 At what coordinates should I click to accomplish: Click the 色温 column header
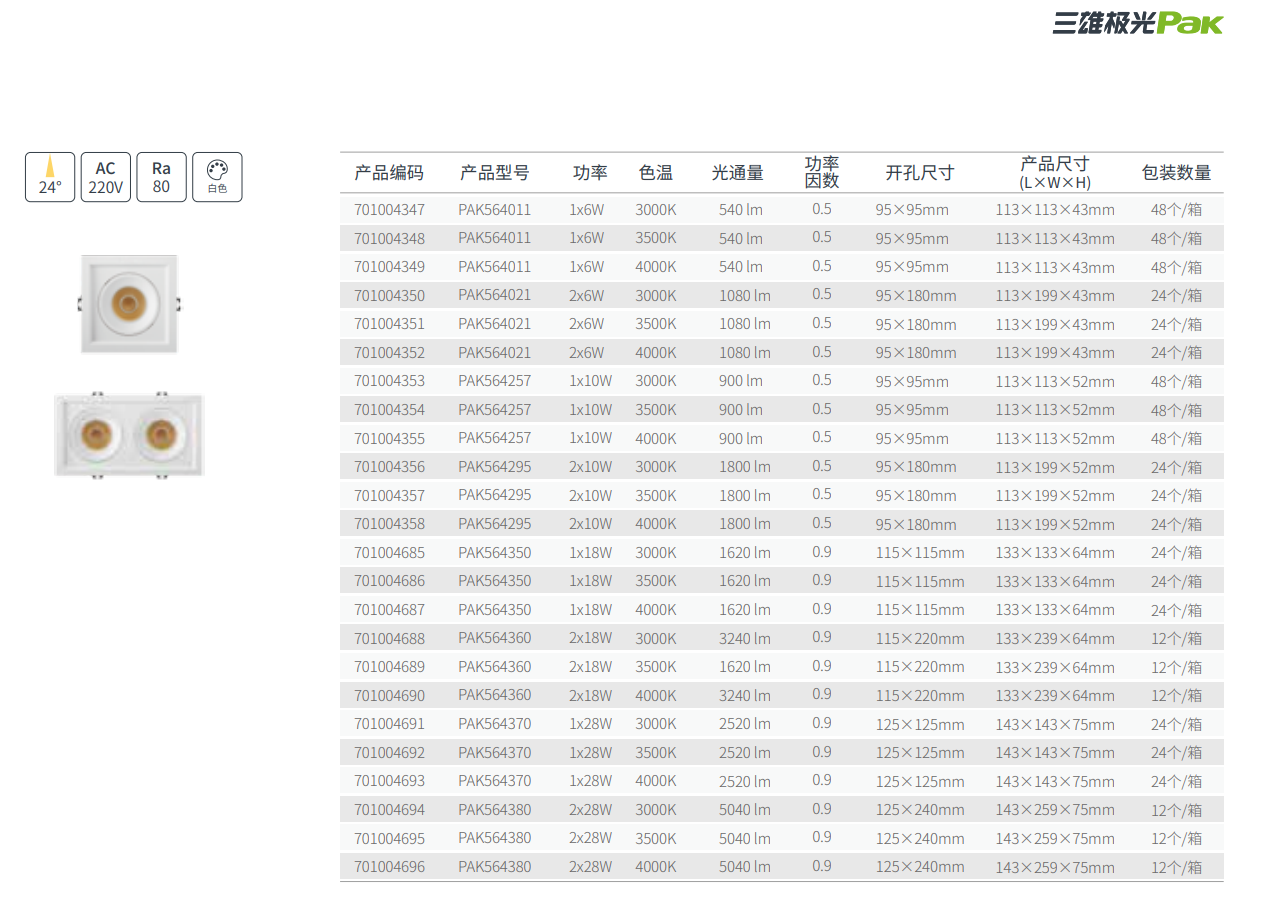tap(655, 173)
